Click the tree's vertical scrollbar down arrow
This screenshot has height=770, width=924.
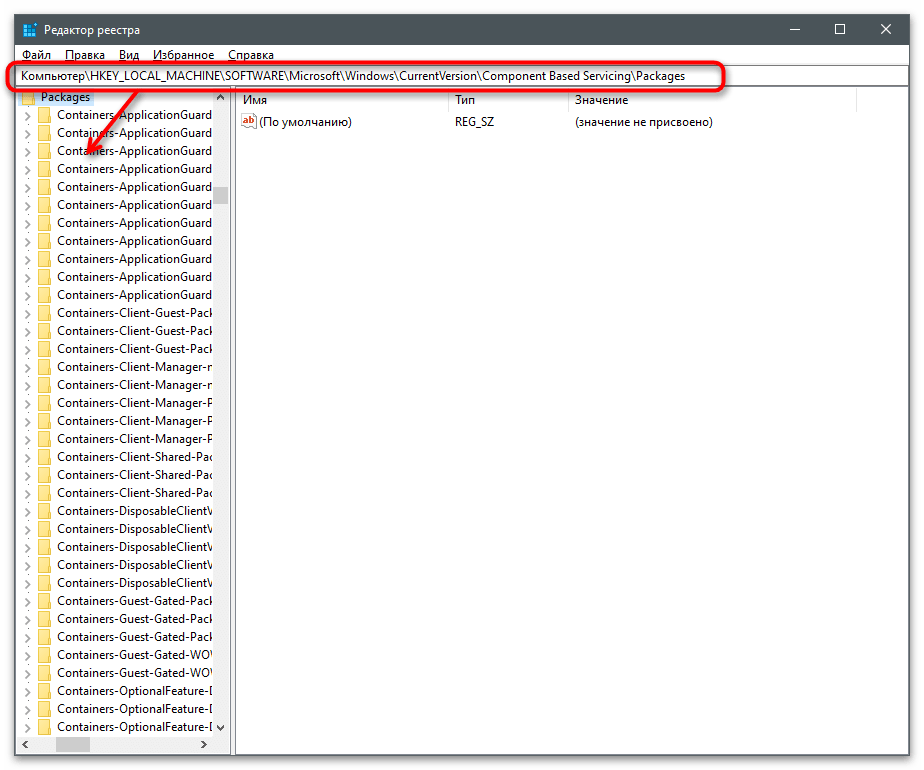(220, 728)
